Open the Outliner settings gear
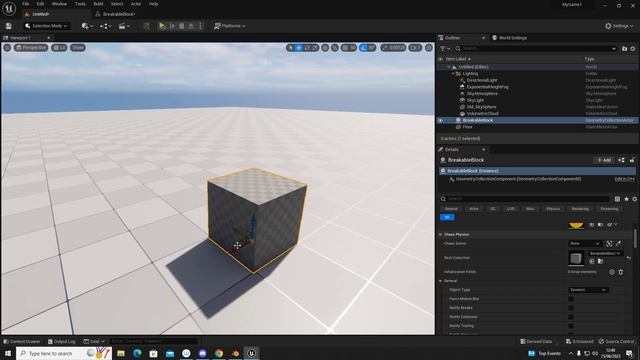Screen dimensions: 640x360 point(633,49)
